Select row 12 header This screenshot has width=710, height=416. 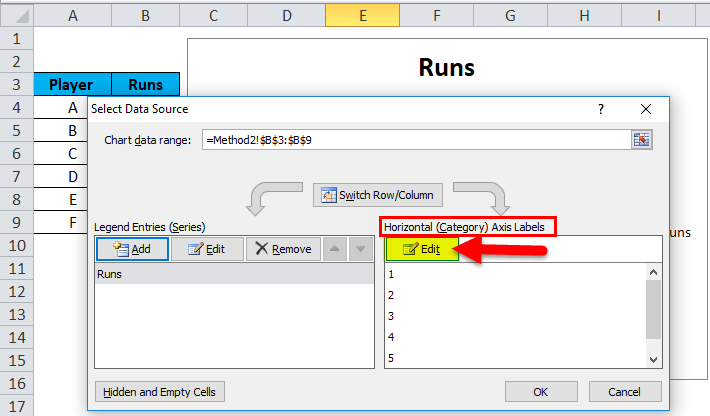(x=17, y=292)
